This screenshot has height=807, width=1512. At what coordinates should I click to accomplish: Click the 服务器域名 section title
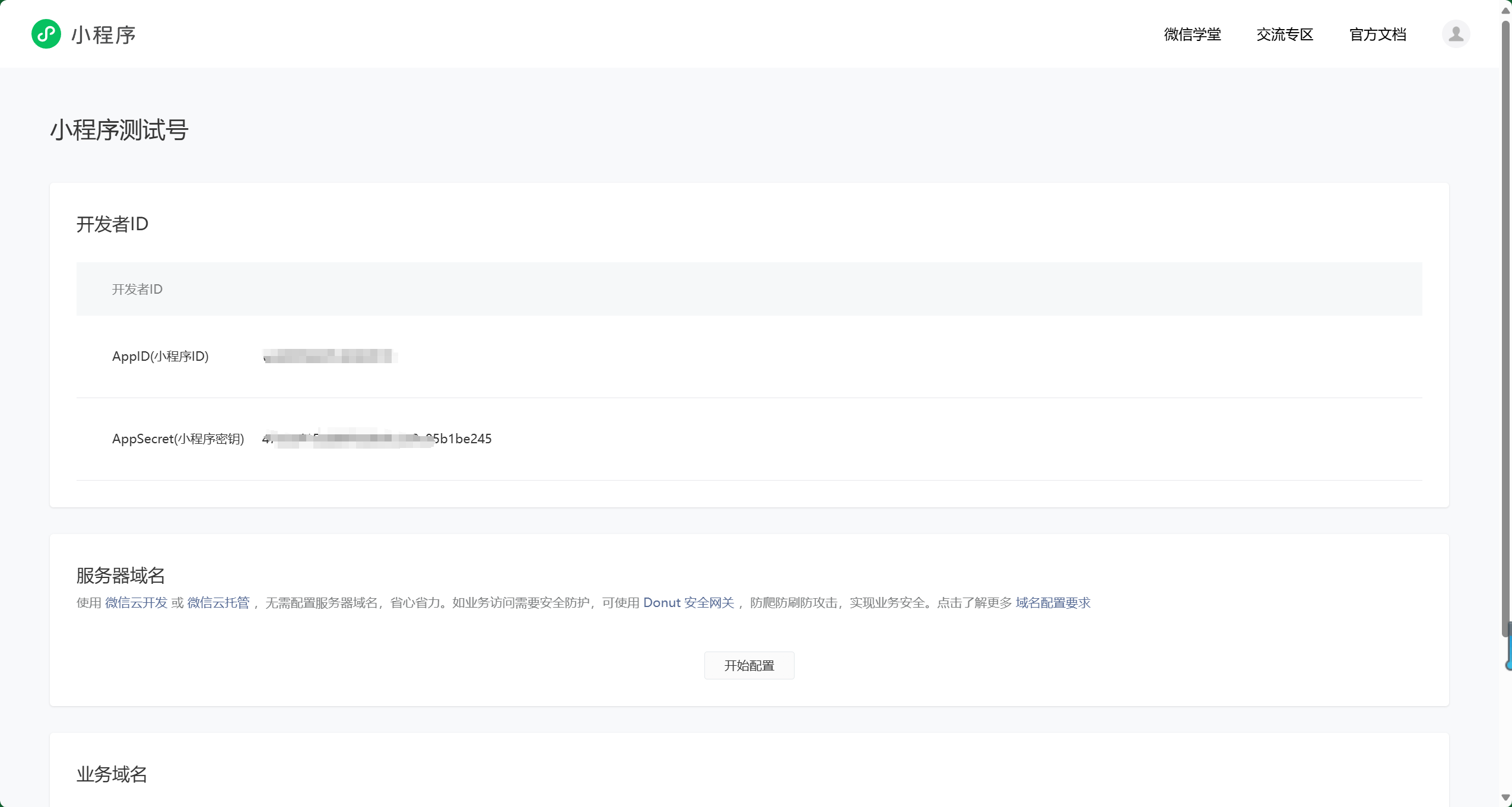120,576
